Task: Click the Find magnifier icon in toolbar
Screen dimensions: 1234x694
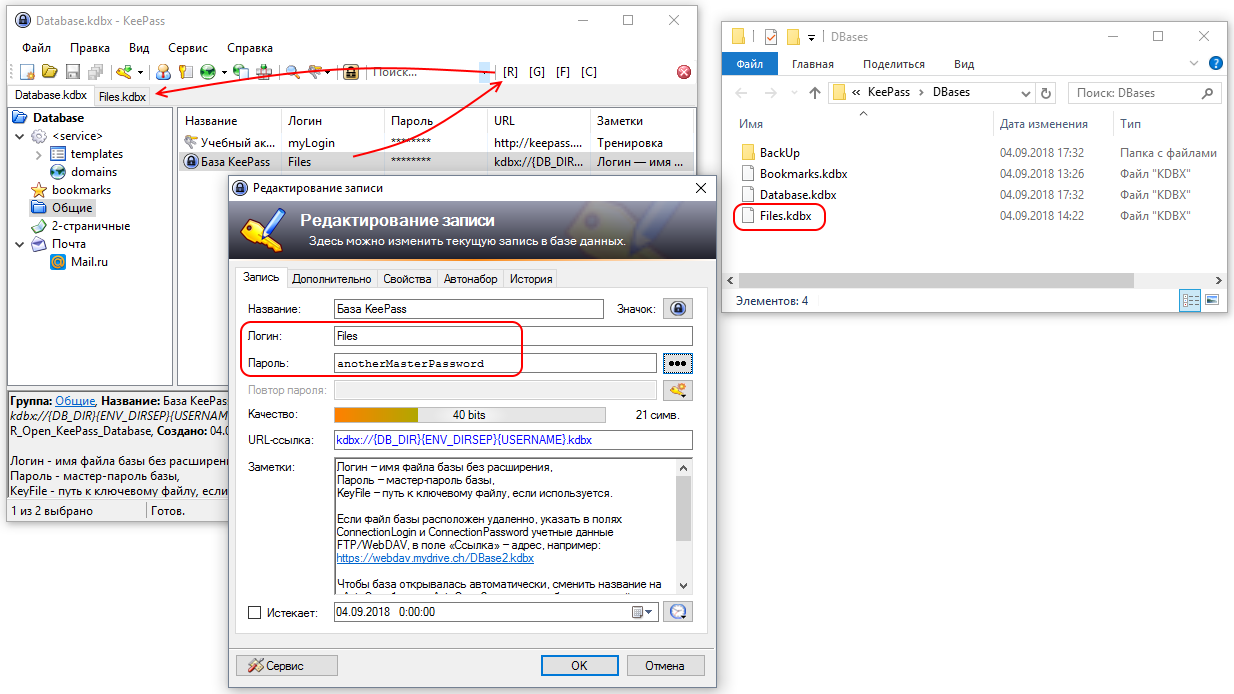Action: [x=294, y=72]
